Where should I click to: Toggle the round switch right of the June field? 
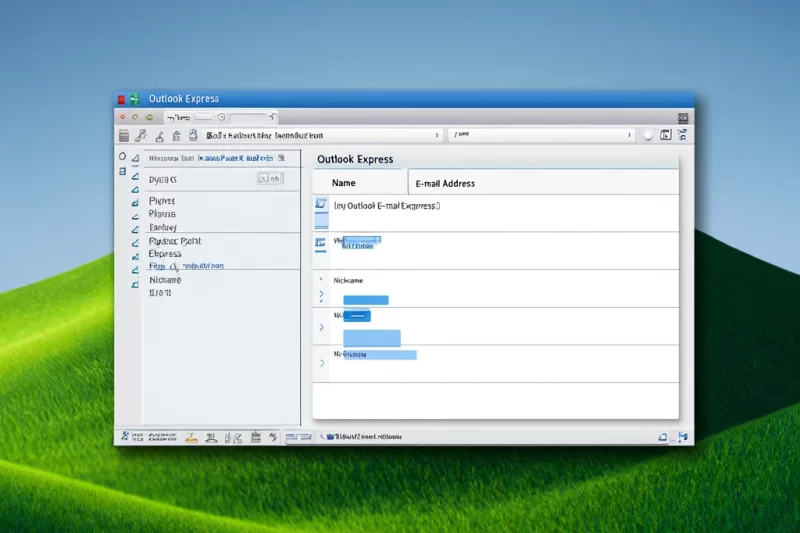point(647,135)
